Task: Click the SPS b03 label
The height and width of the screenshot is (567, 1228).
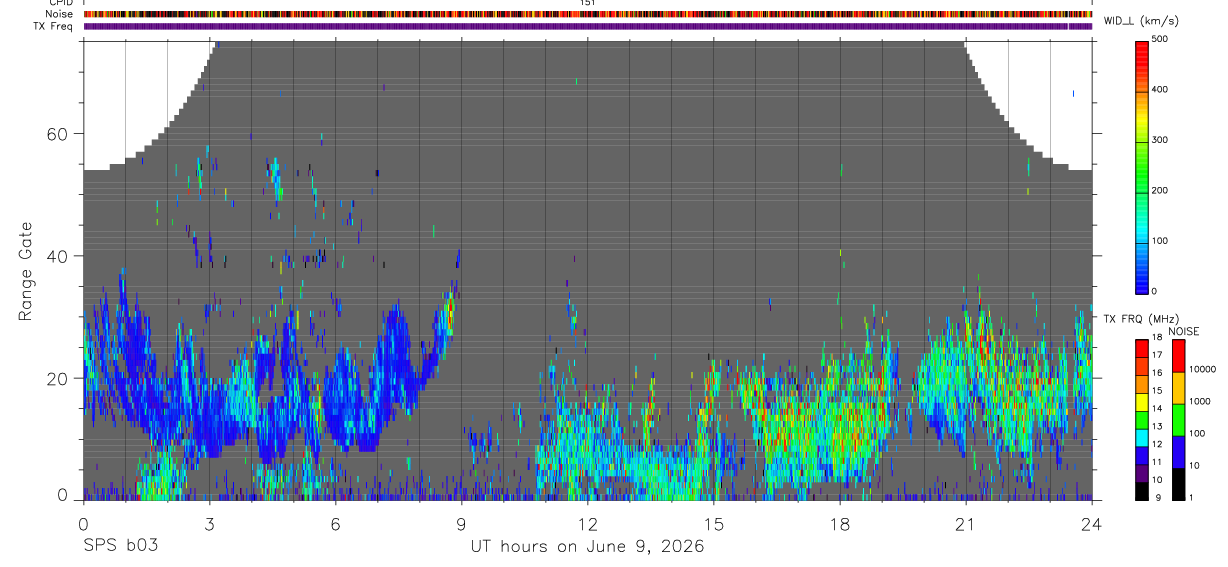Action: click(120, 546)
